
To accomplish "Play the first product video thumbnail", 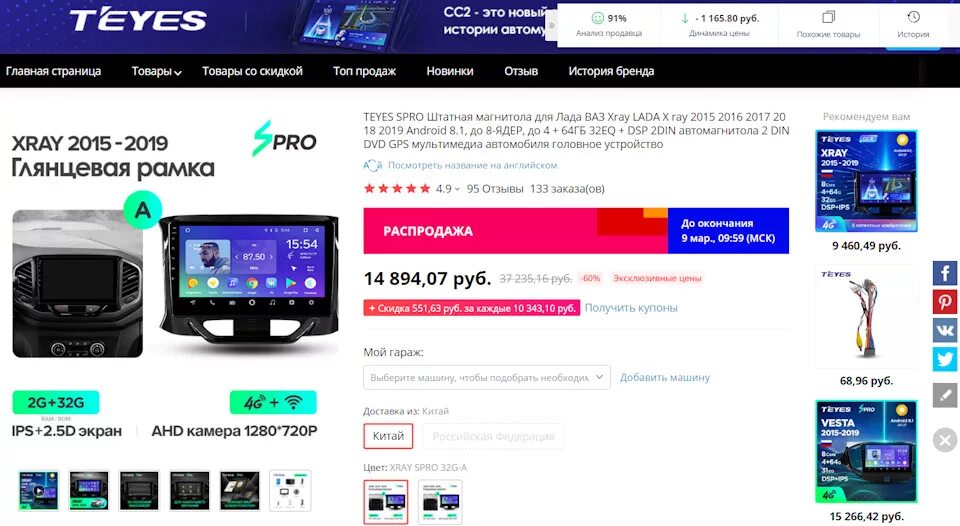I will point(38,490).
